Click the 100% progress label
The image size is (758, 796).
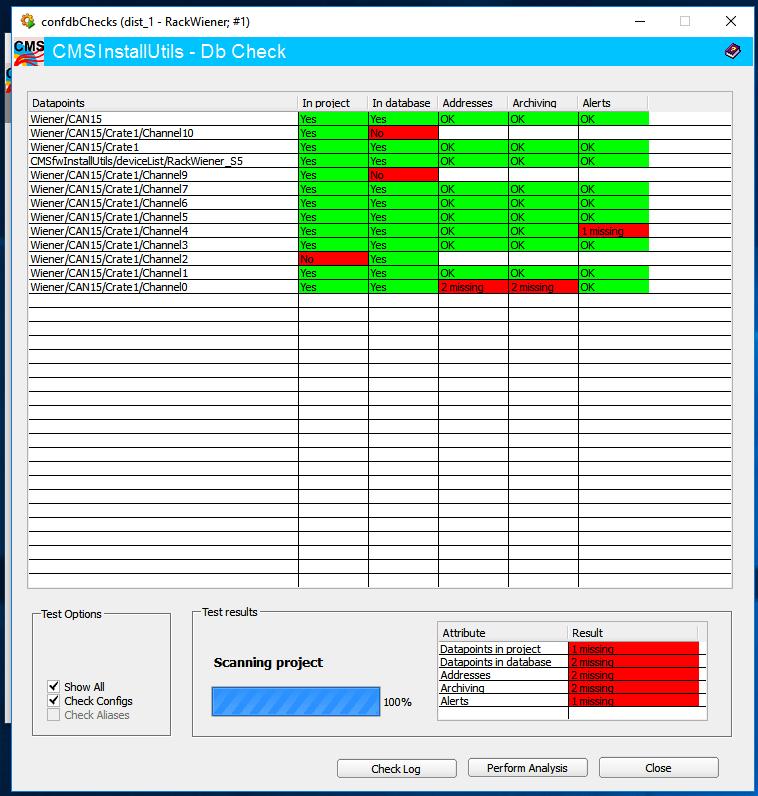click(x=398, y=702)
